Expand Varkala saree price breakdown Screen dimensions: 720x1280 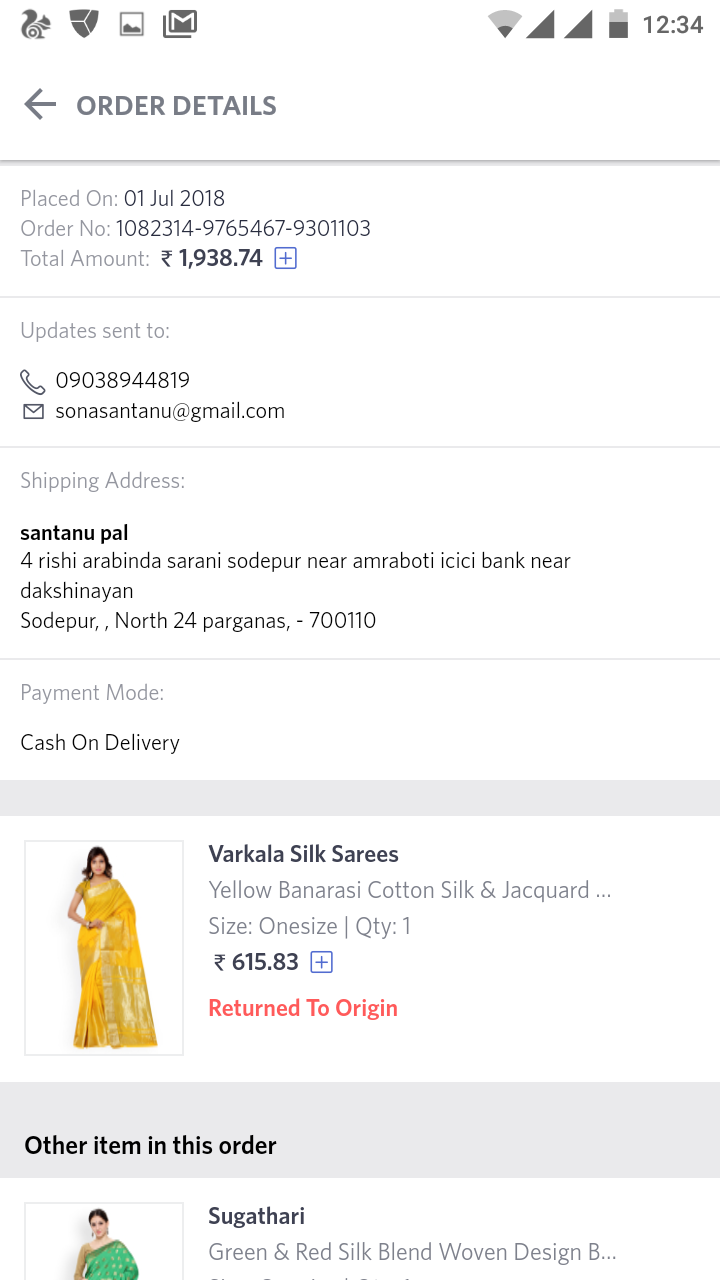(x=321, y=962)
